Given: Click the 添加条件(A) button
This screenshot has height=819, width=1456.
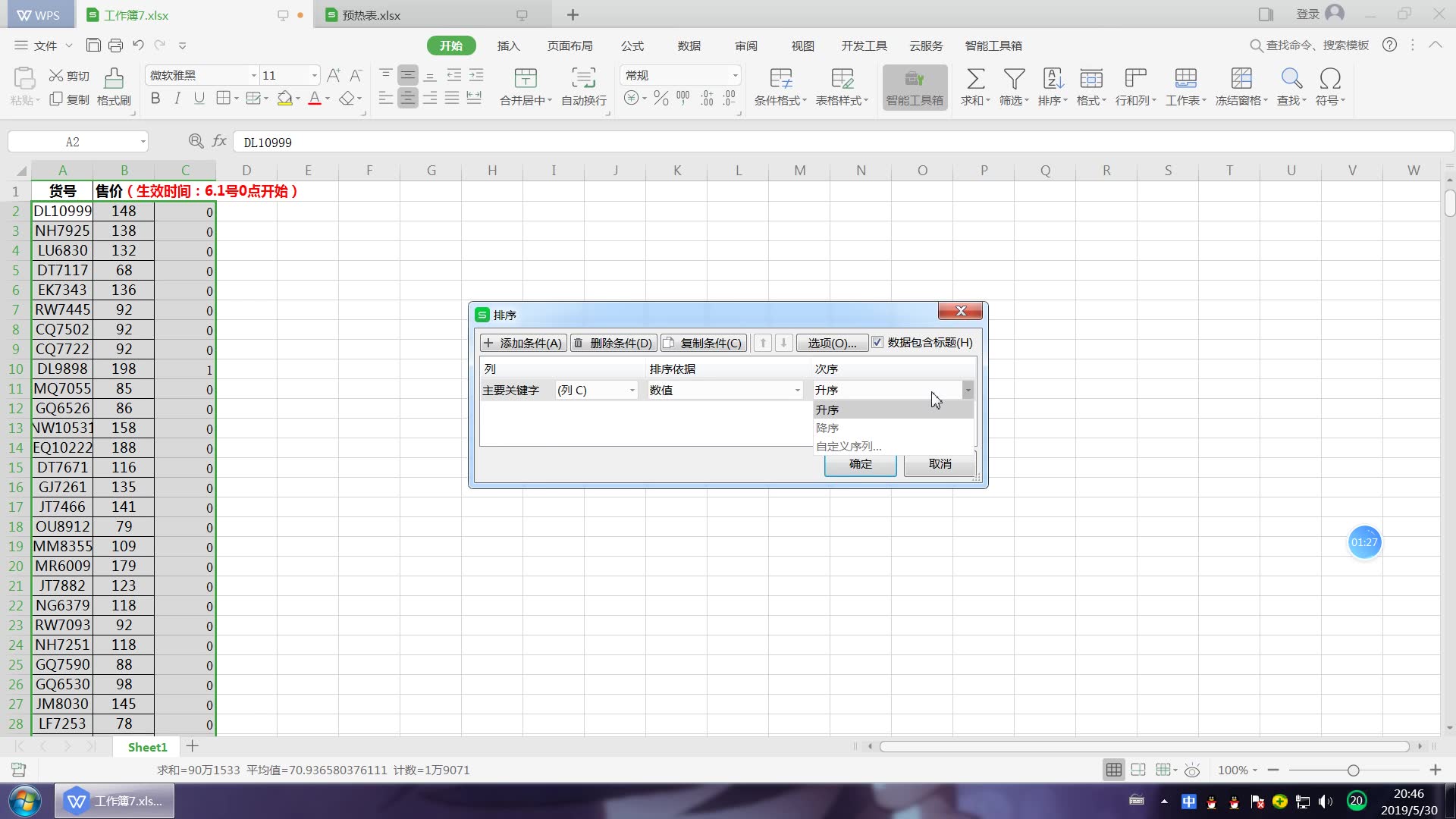Looking at the screenshot, I should (523, 344).
